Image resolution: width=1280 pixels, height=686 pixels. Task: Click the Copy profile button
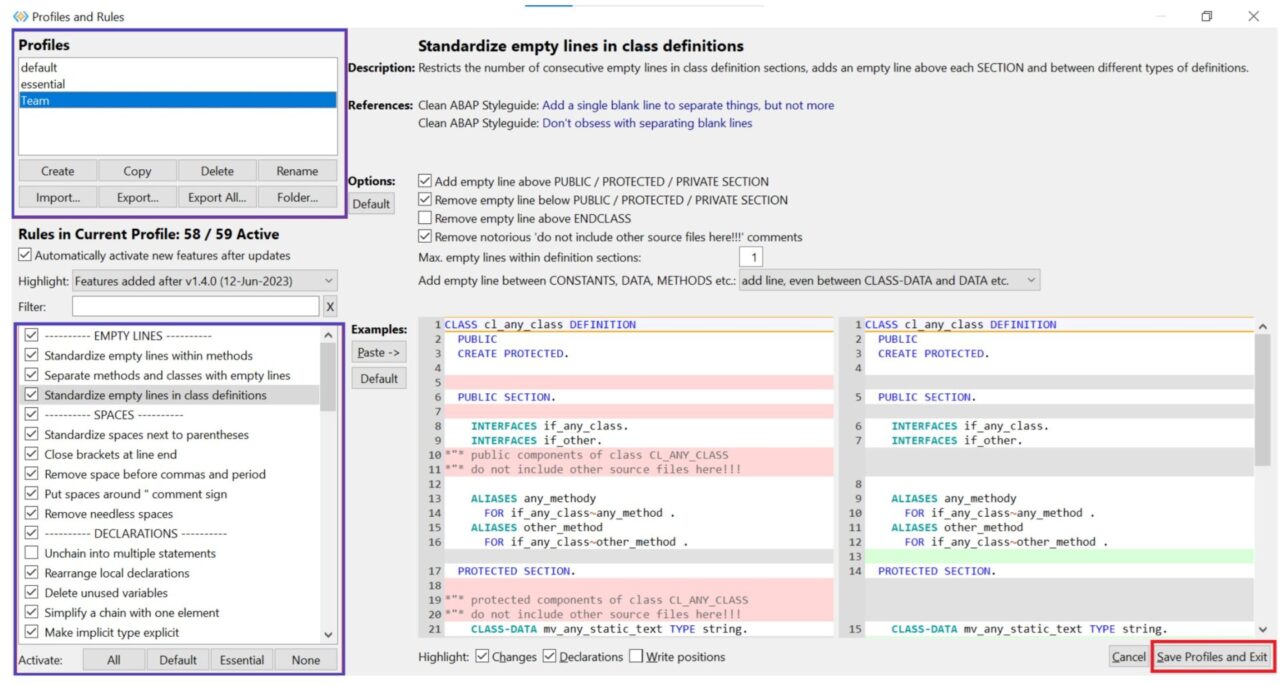pyautogui.click(x=137, y=170)
